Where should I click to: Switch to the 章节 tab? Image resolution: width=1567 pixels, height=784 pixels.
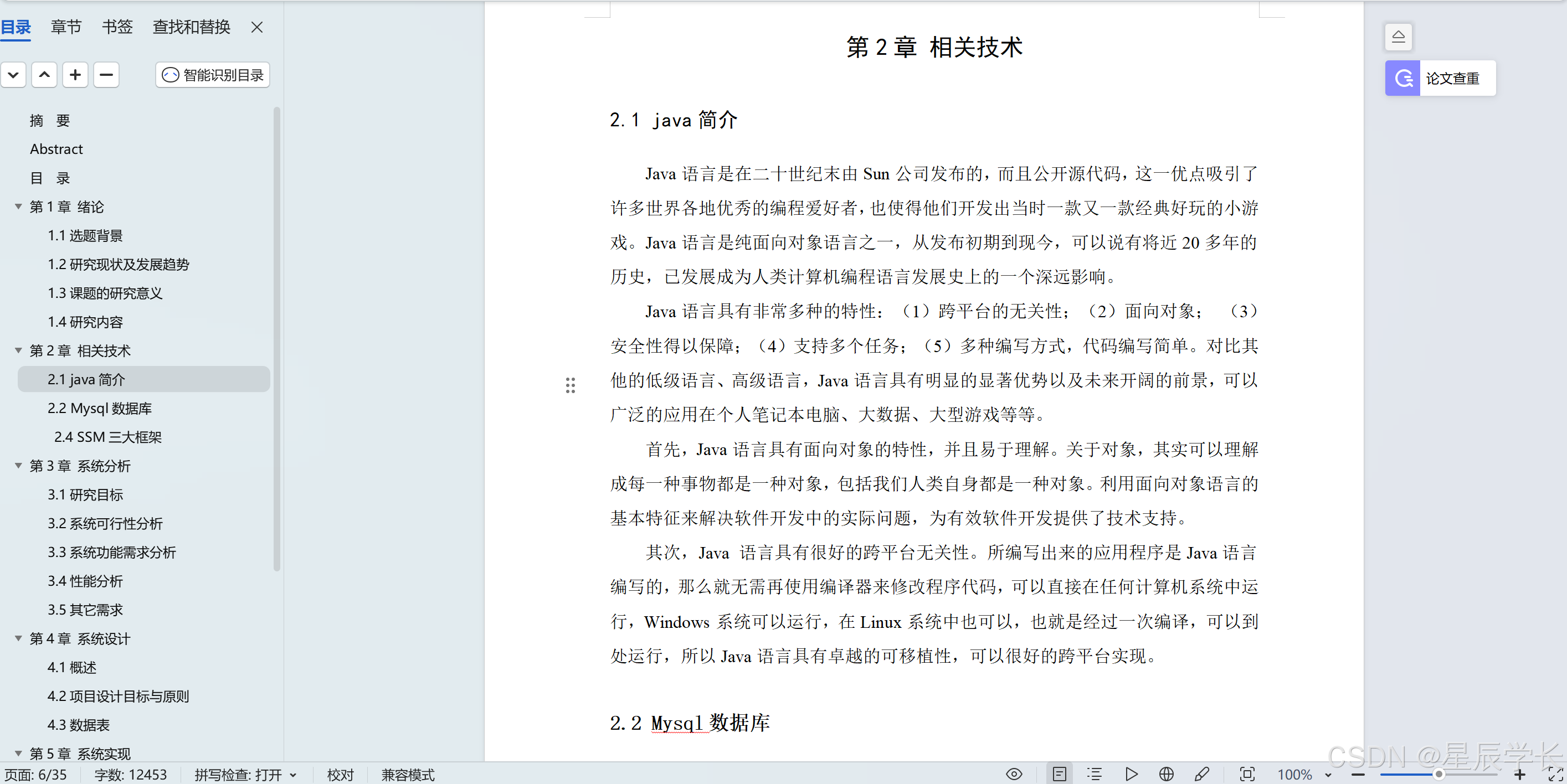pyautogui.click(x=66, y=27)
